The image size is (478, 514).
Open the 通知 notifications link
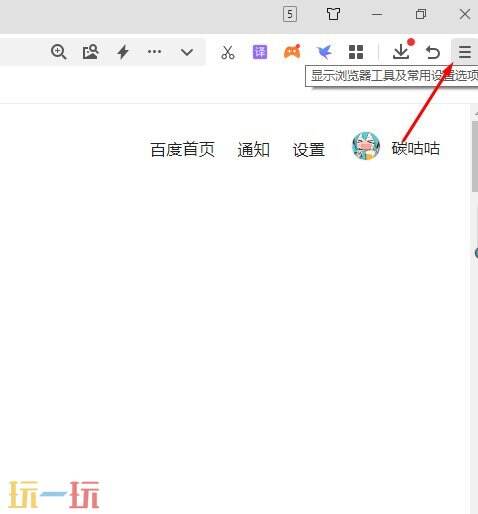pyautogui.click(x=253, y=149)
